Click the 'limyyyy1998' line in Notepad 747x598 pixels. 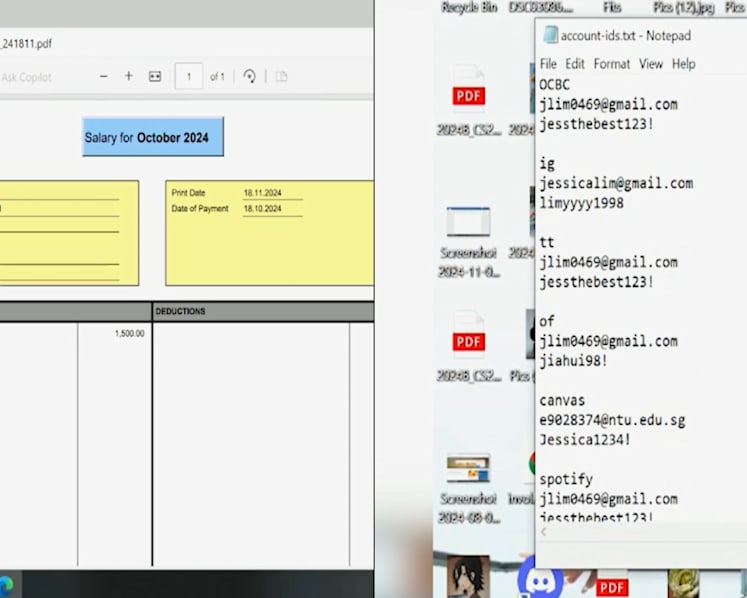(581, 203)
